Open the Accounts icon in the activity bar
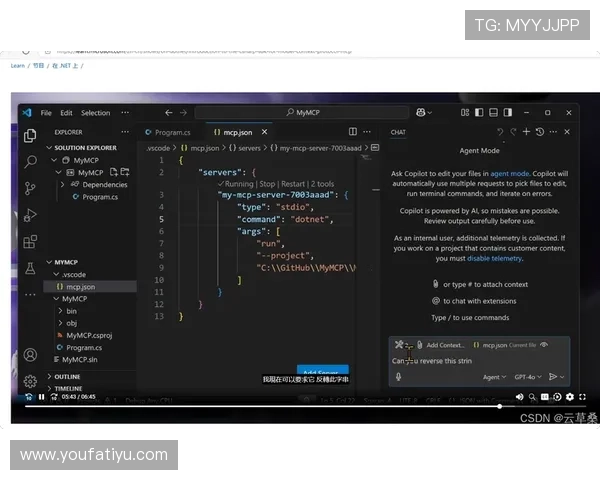The height and width of the screenshot is (480, 600). tap(30, 355)
